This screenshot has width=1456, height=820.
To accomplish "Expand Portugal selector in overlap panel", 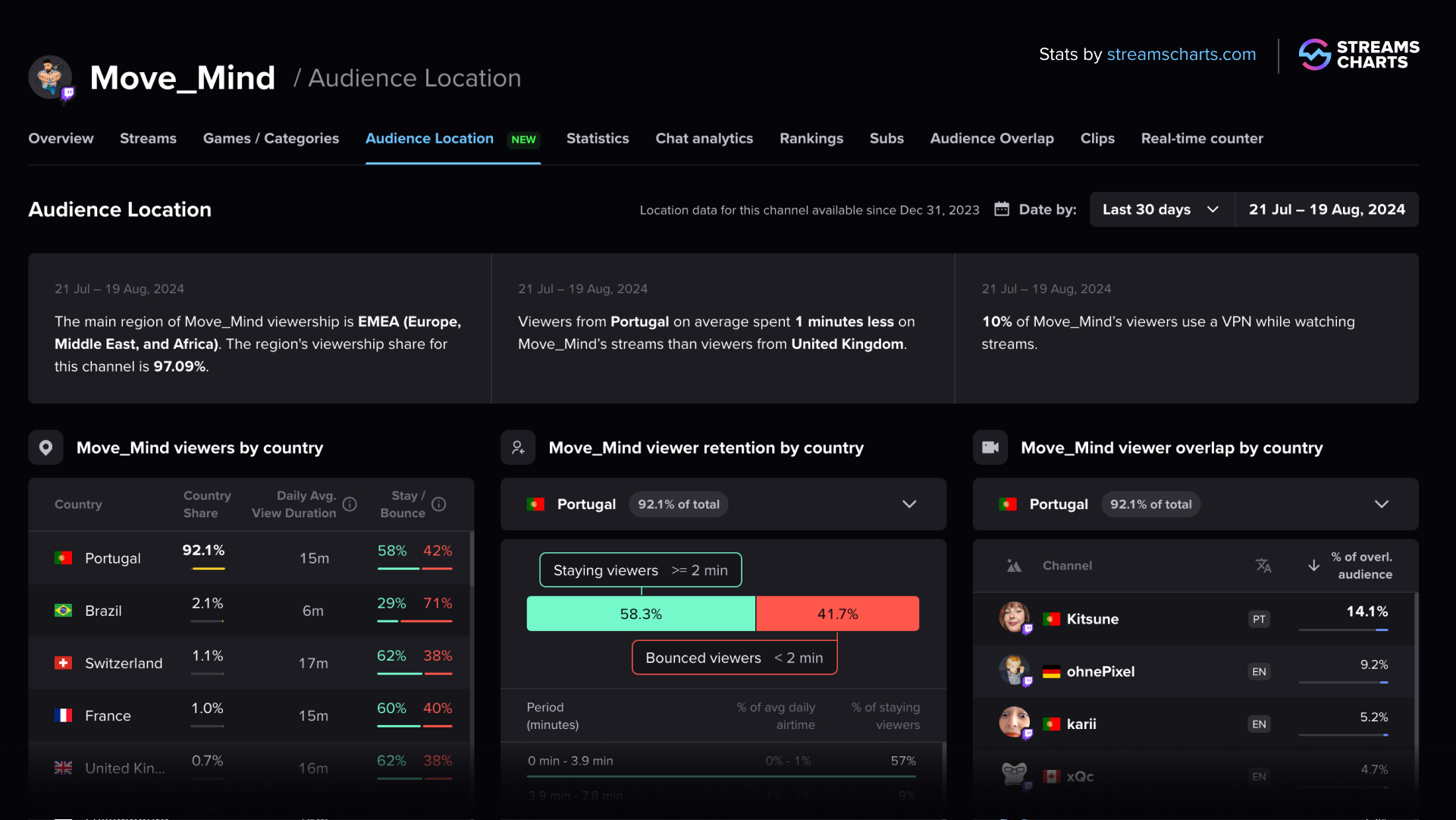I will coord(1382,504).
